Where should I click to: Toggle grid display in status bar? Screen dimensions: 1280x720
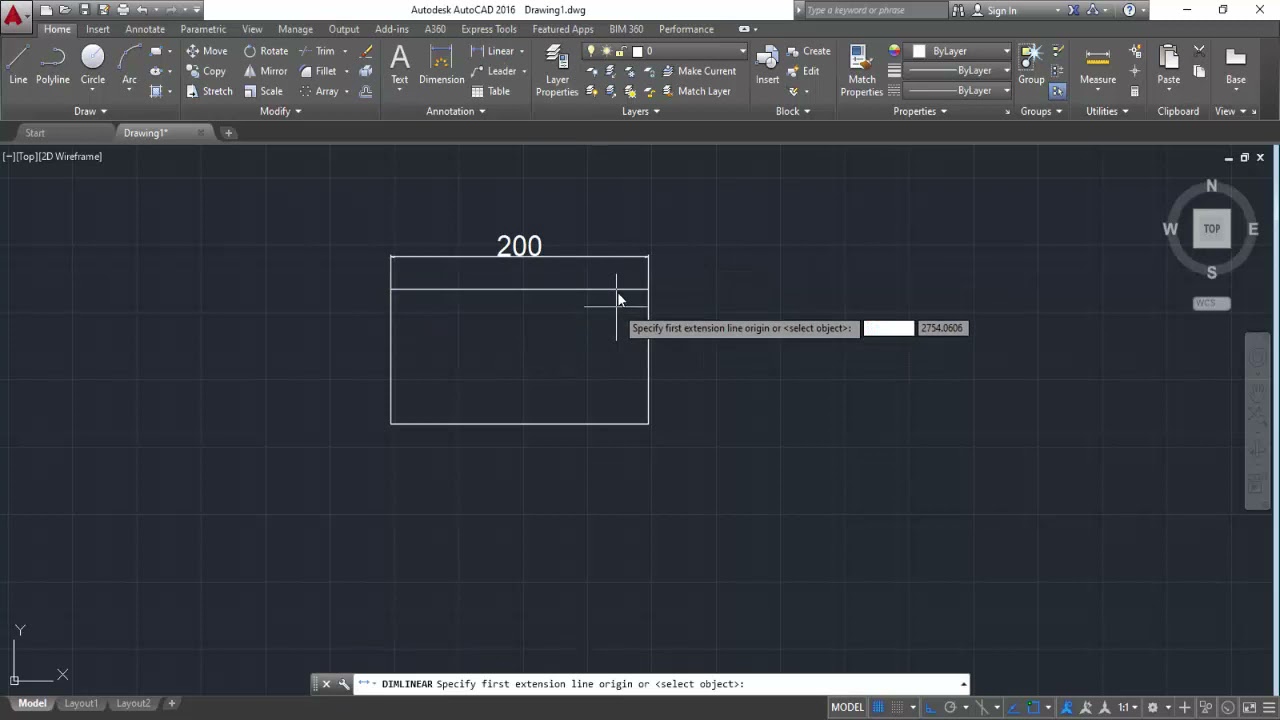tap(878, 707)
